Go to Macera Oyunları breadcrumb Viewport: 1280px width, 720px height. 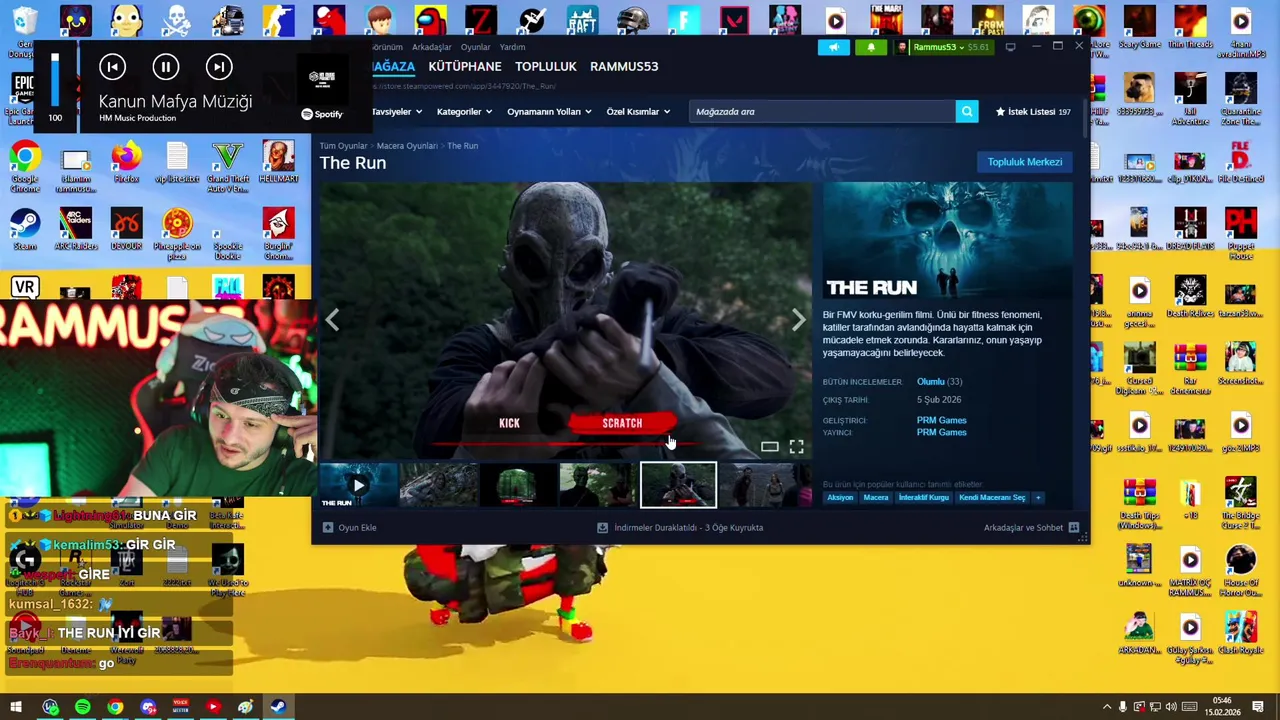407,146
